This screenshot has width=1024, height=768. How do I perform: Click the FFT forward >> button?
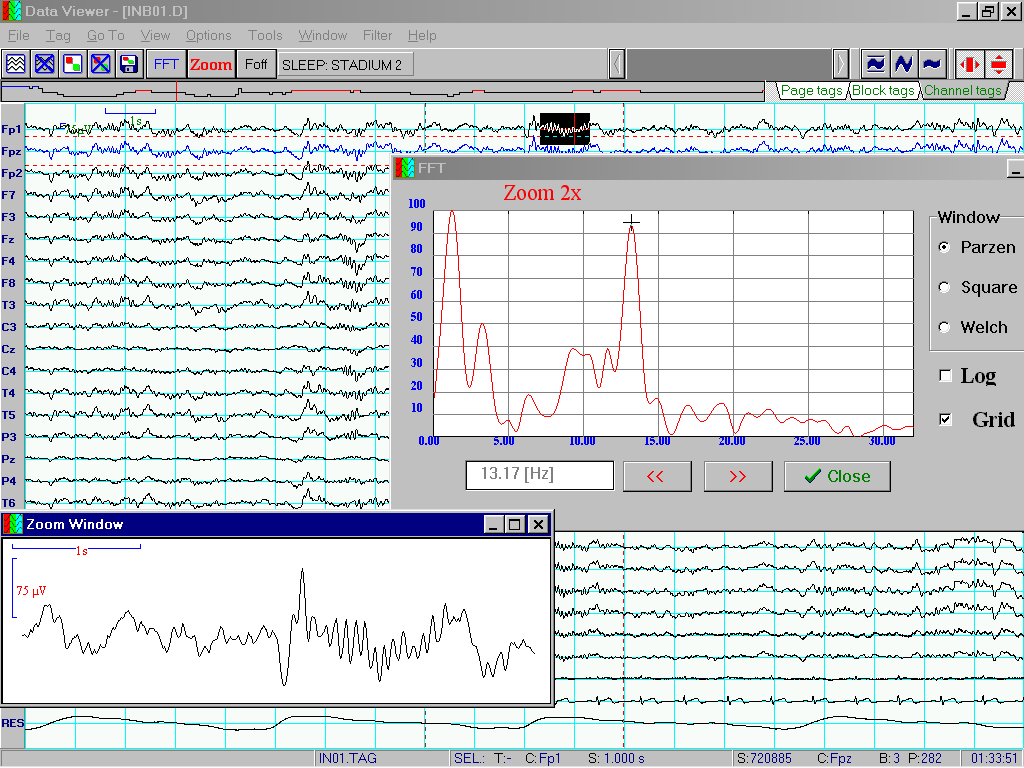(x=738, y=476)
